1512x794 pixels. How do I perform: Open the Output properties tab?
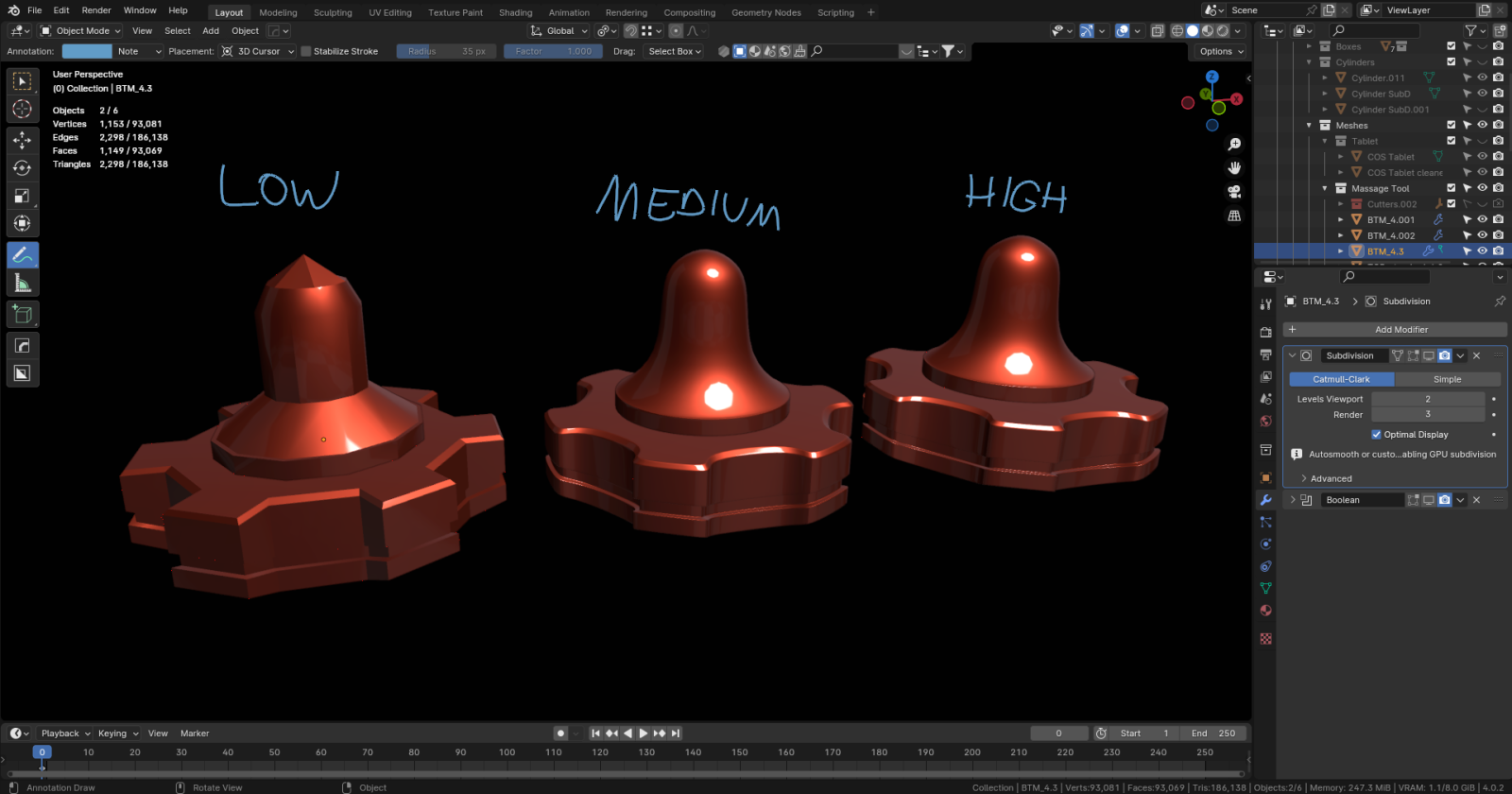(x=1266, y=354)
